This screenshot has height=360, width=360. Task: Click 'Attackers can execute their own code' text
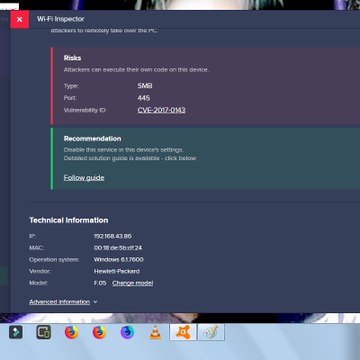pos(136,70)
